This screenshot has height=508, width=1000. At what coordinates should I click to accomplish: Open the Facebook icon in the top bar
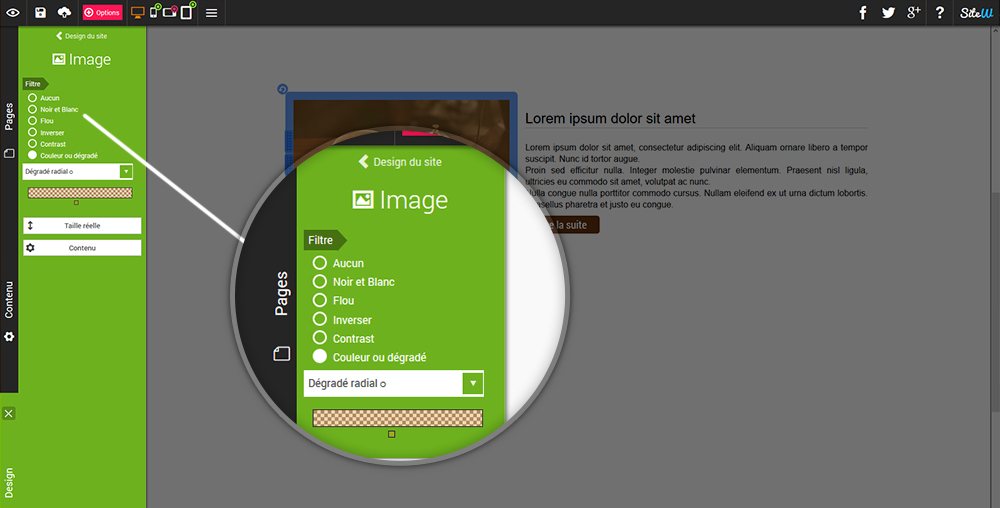click(x=863, y=13)
